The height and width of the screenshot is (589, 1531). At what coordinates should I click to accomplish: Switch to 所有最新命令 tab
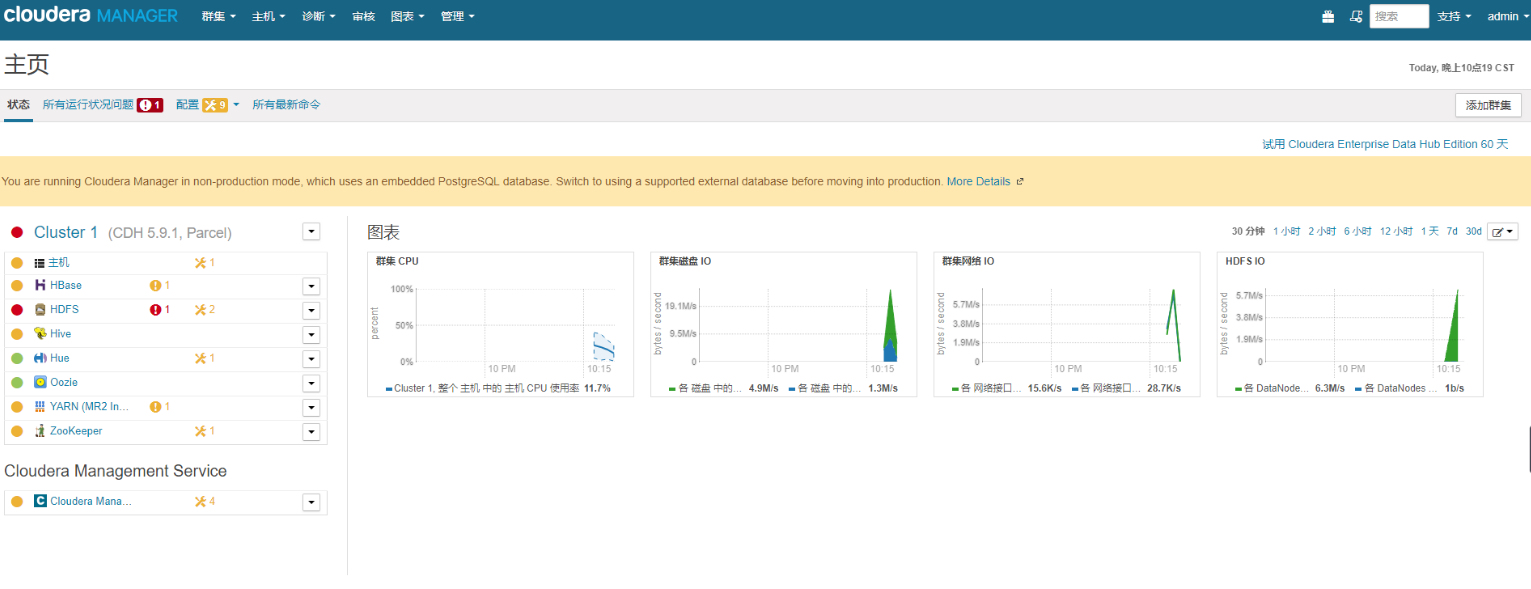tap(286, 105)
